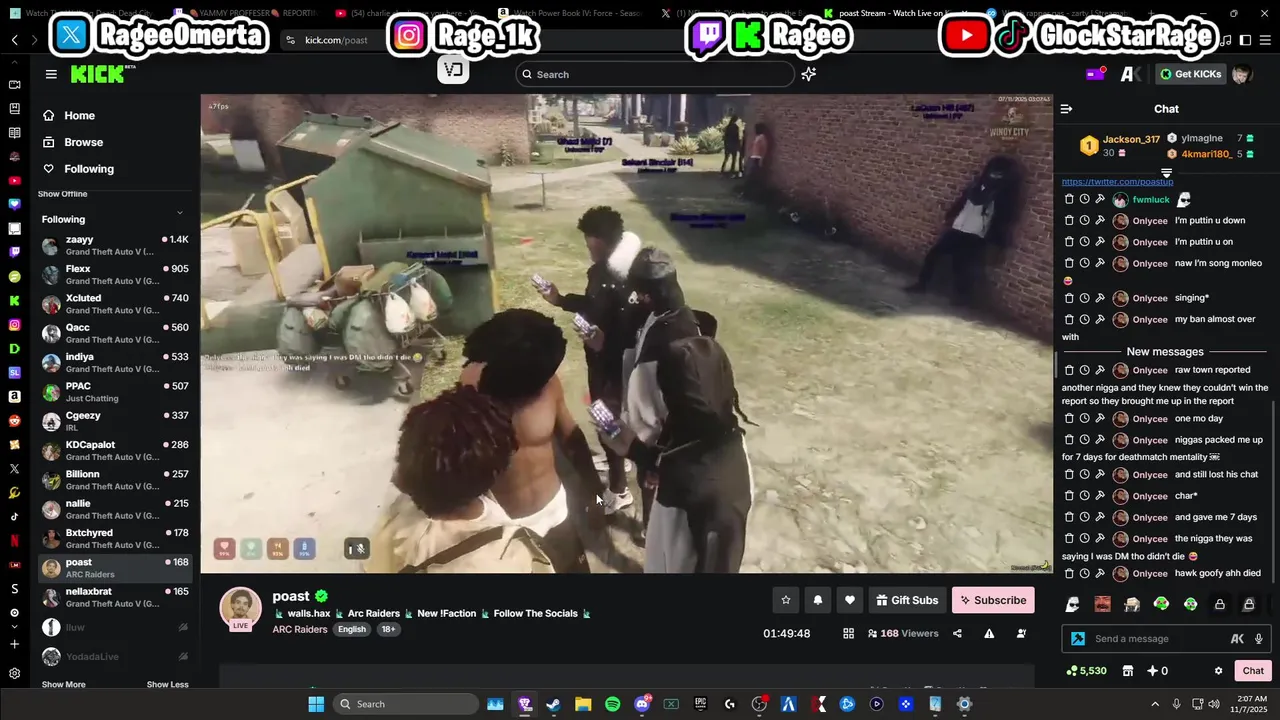Click the Windows Start button
Screen dimensions: 1280x720
pos(316,704)
